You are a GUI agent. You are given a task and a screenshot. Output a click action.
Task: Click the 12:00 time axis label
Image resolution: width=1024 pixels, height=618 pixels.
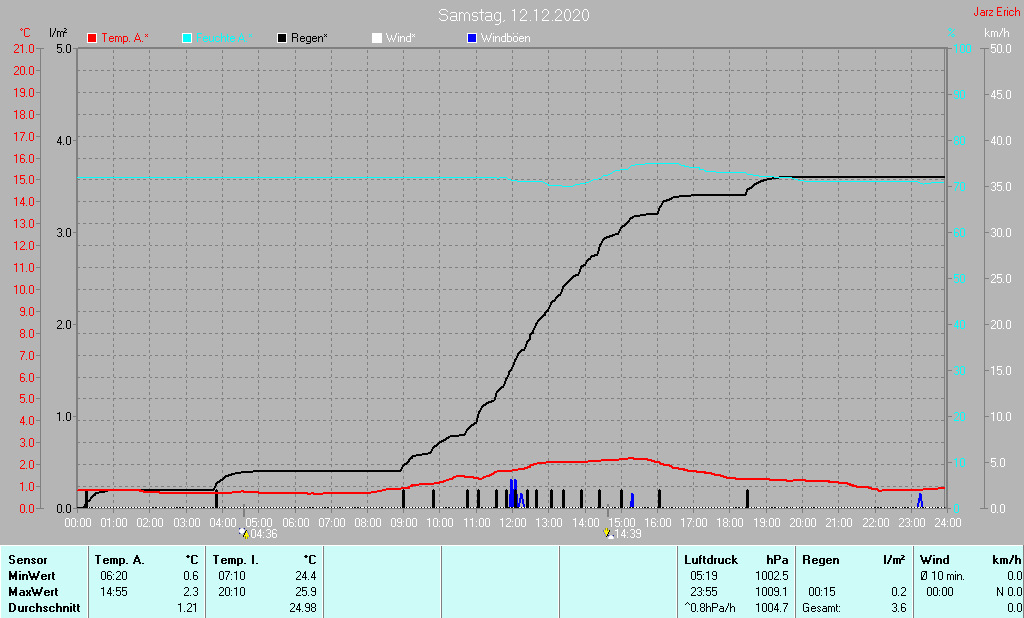point(513,522)
